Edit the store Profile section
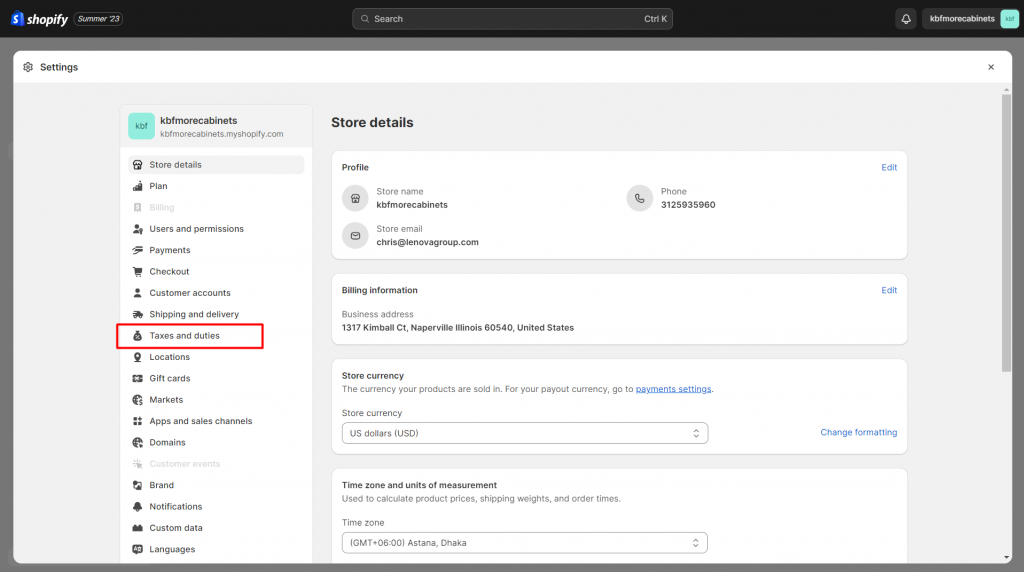Viewport: 1024px width, 572px height. click(889, 168)
